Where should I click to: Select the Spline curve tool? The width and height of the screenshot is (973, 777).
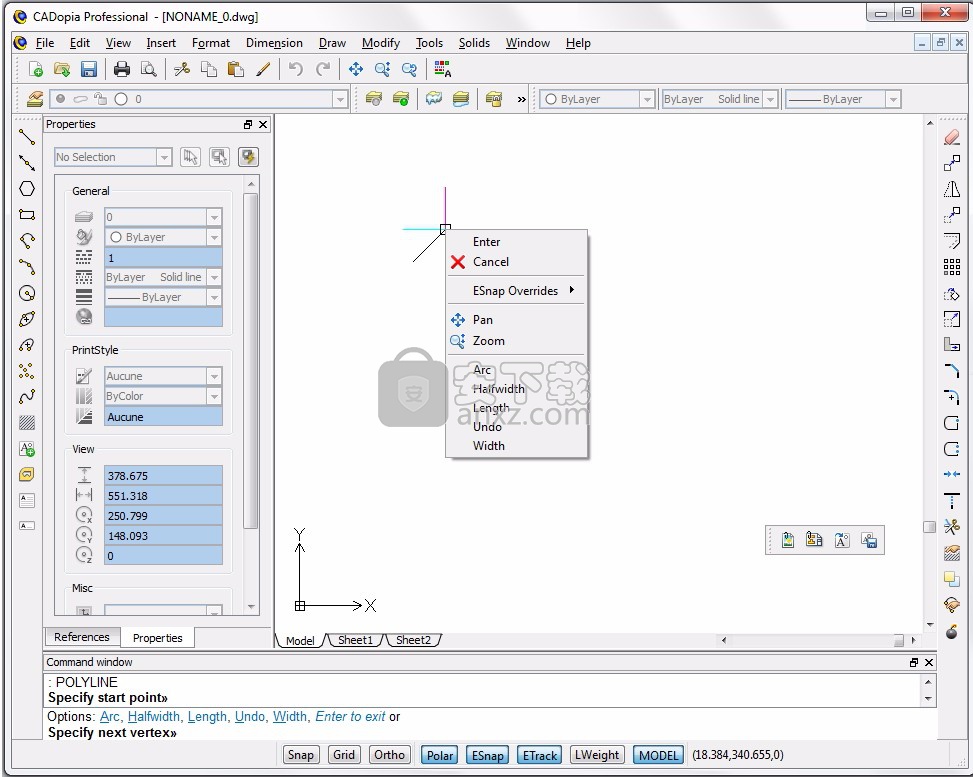click(x=27, y=397)
